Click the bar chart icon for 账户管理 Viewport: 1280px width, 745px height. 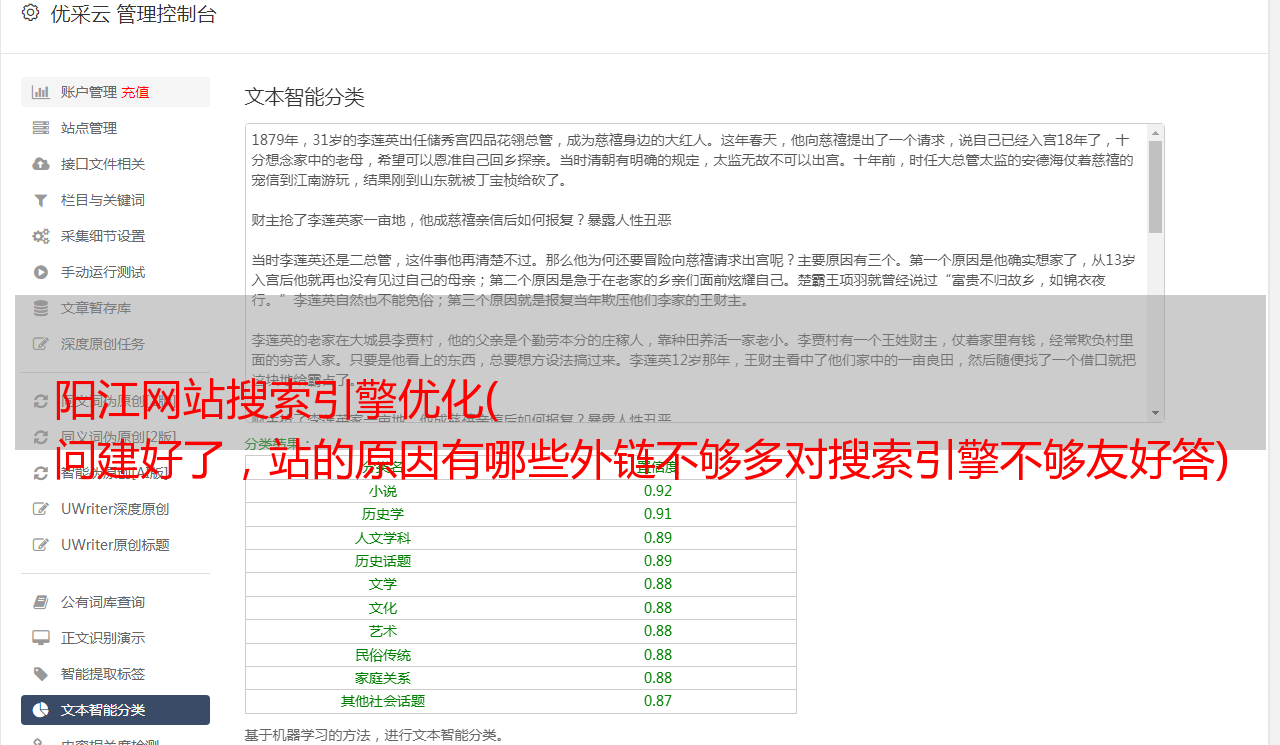coord(41,92)
